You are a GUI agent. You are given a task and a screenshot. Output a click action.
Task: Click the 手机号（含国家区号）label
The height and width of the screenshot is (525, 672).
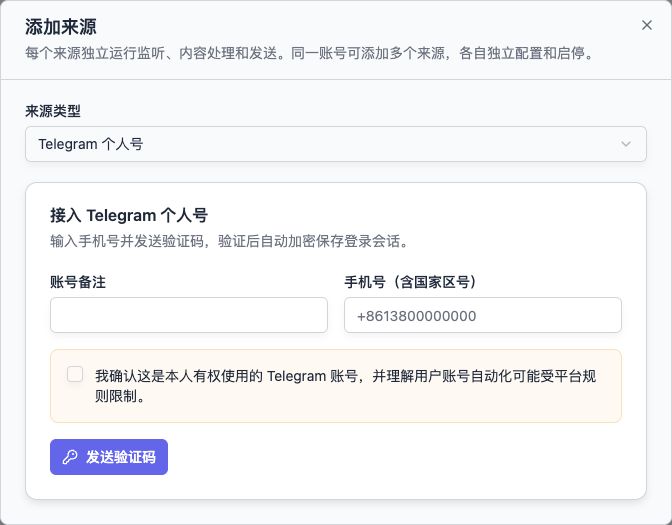click(411, 282)
